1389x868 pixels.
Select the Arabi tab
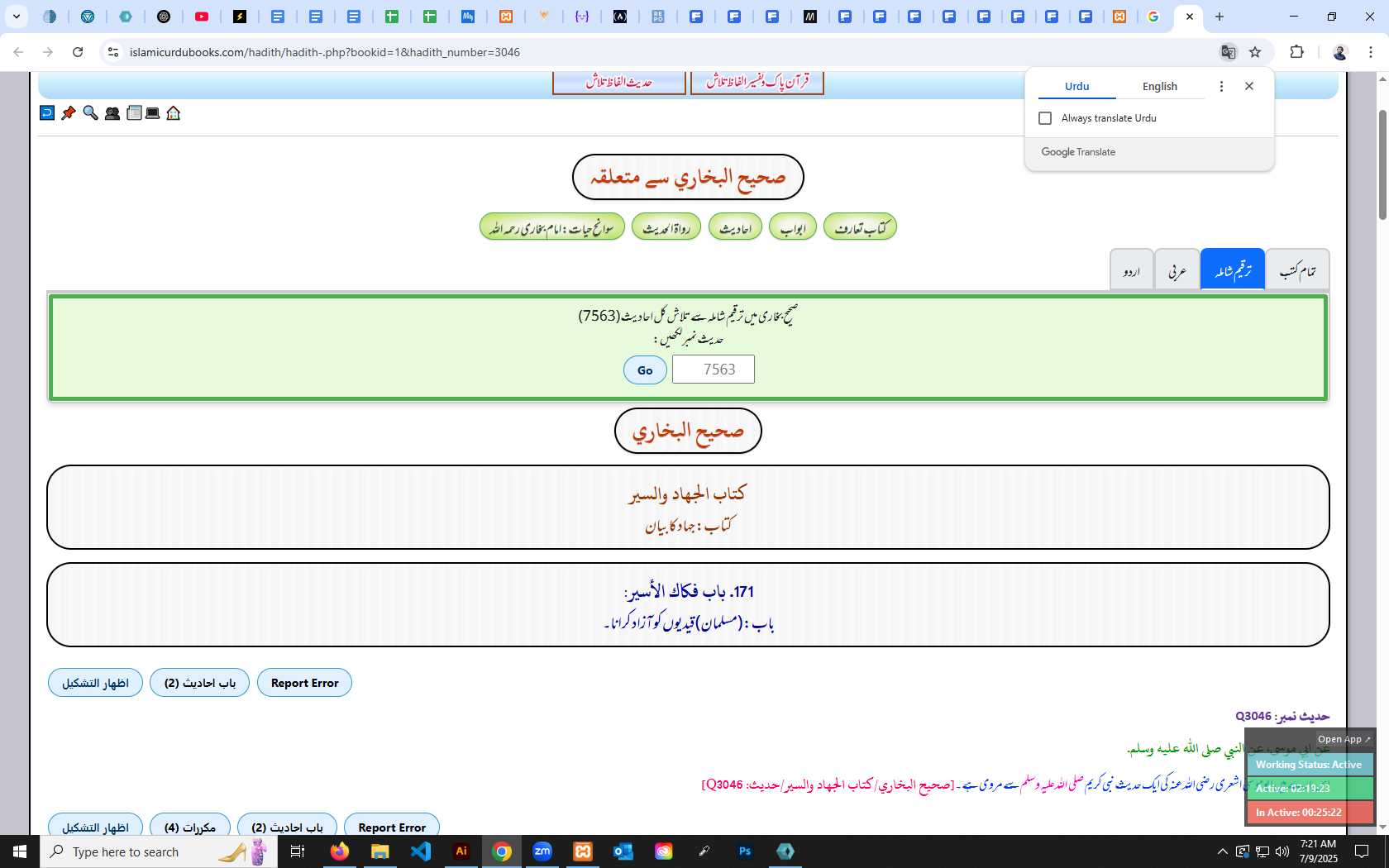pos(1177,269)
